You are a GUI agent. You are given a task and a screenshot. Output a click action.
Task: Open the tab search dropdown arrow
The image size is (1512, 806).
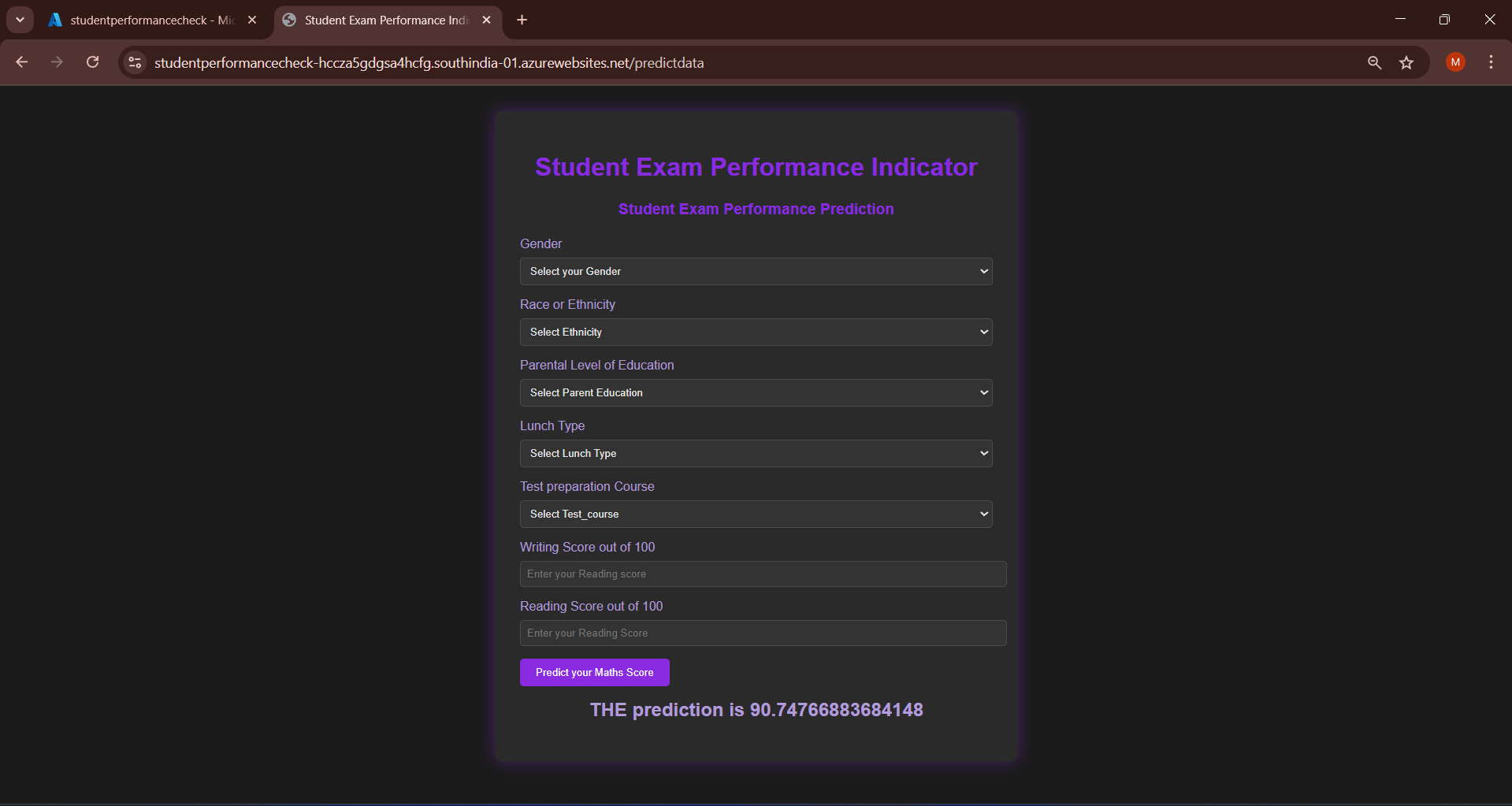(x=20, y=20)
